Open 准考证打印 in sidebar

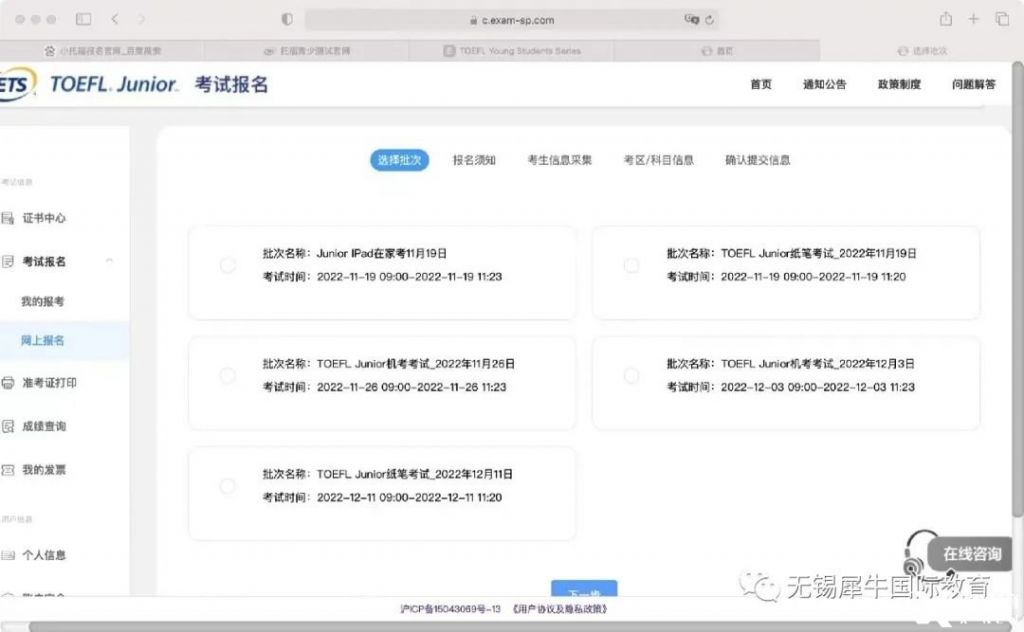tap(49, 383)
